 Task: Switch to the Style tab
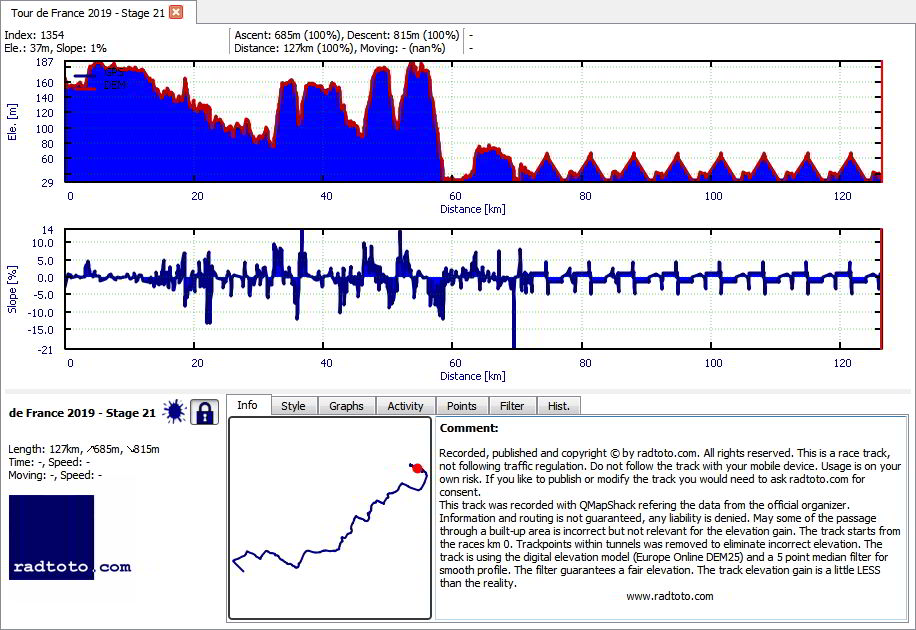pyautogui.click(x=293, y=406)
